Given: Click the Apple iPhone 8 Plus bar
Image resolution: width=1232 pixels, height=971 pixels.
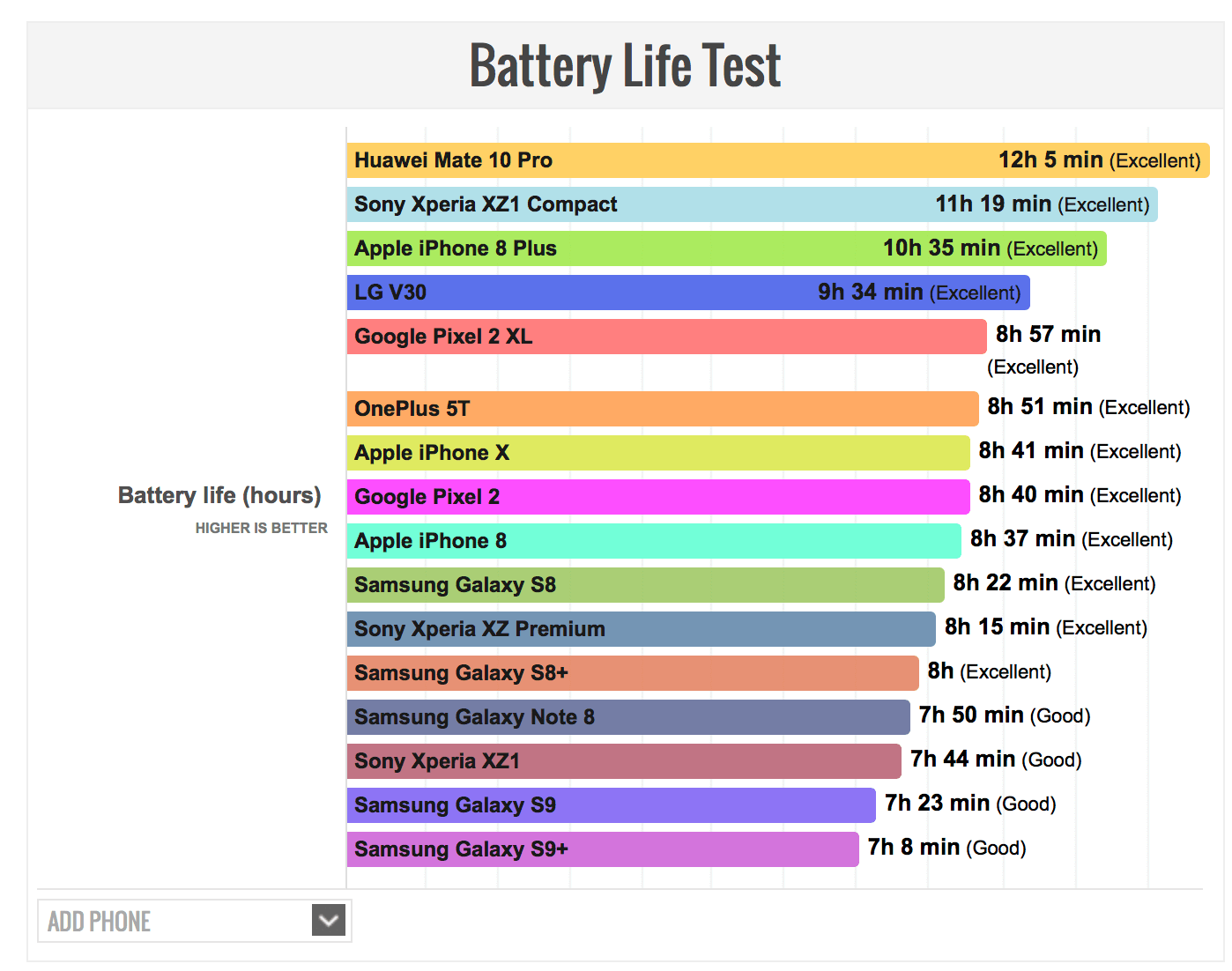Looking at the screenshot, I should (725, 248).
